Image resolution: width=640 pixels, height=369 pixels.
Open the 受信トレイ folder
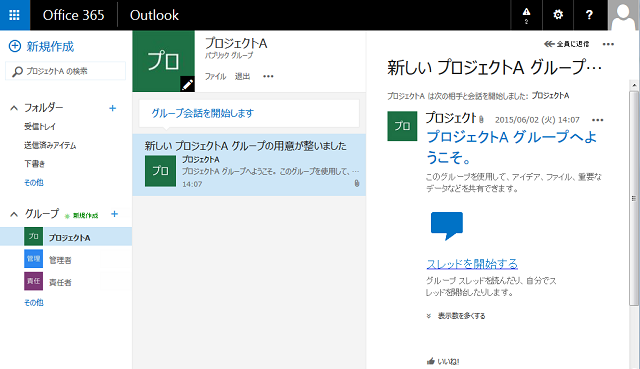click(40, 127)
